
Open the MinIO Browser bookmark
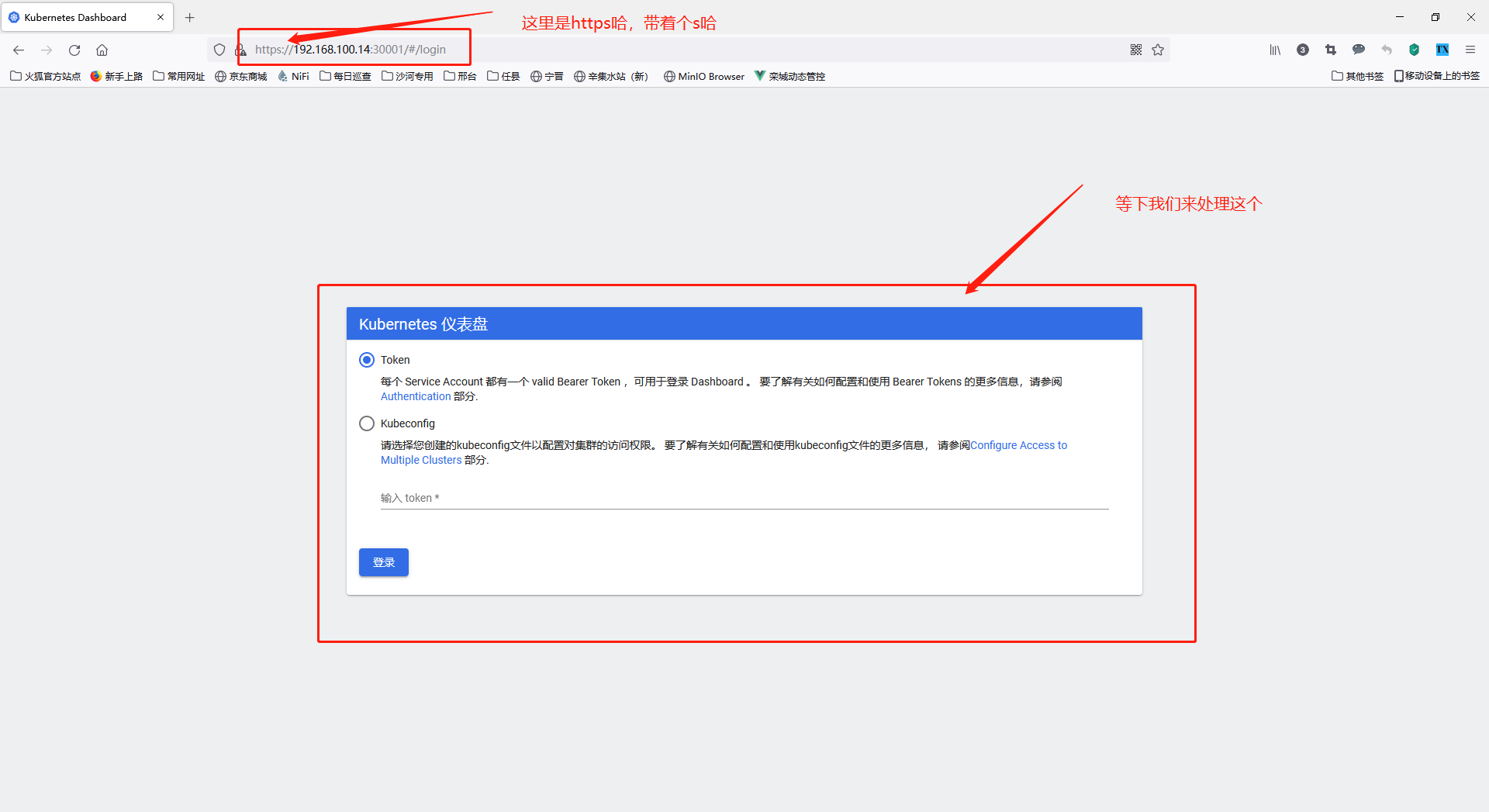click(x=704, y=76)
